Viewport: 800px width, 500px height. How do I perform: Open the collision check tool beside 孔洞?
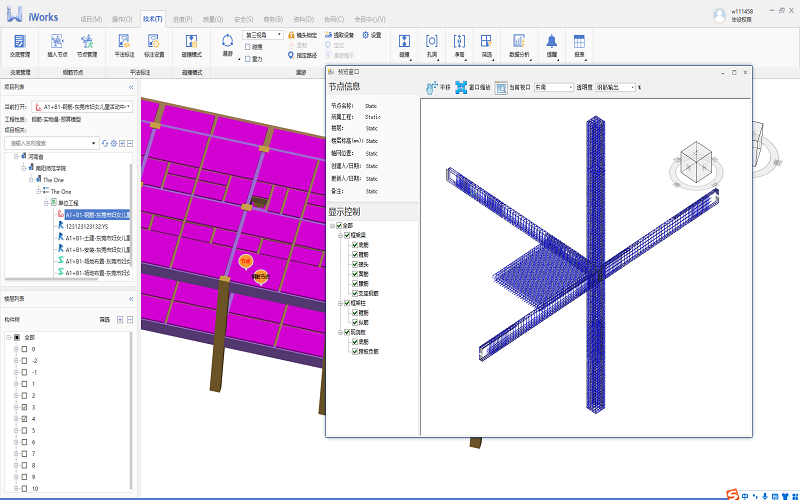pos(404,45)
